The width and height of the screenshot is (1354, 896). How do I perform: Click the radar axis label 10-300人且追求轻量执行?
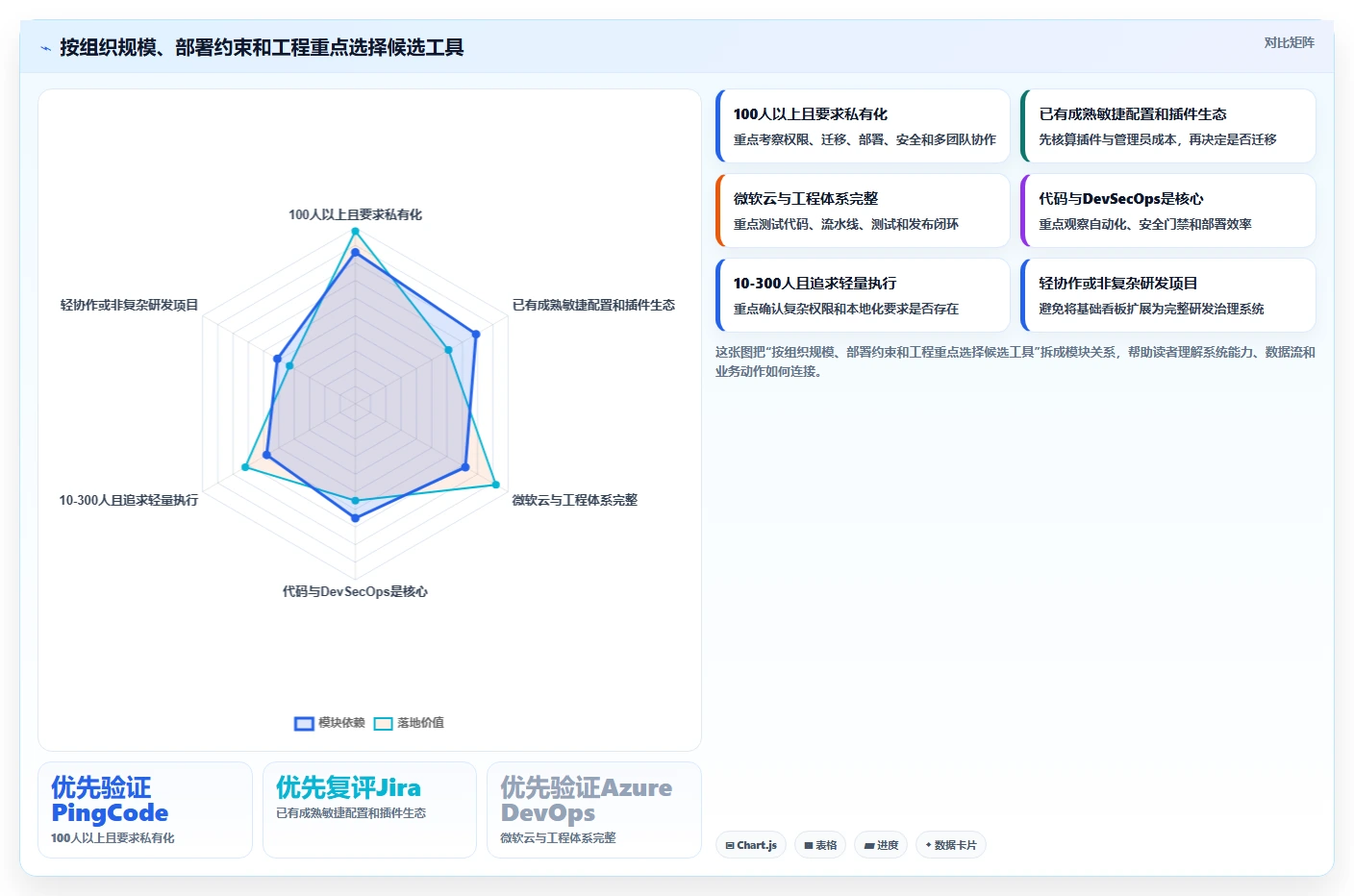pyautogui.click(x=129, y=500)
